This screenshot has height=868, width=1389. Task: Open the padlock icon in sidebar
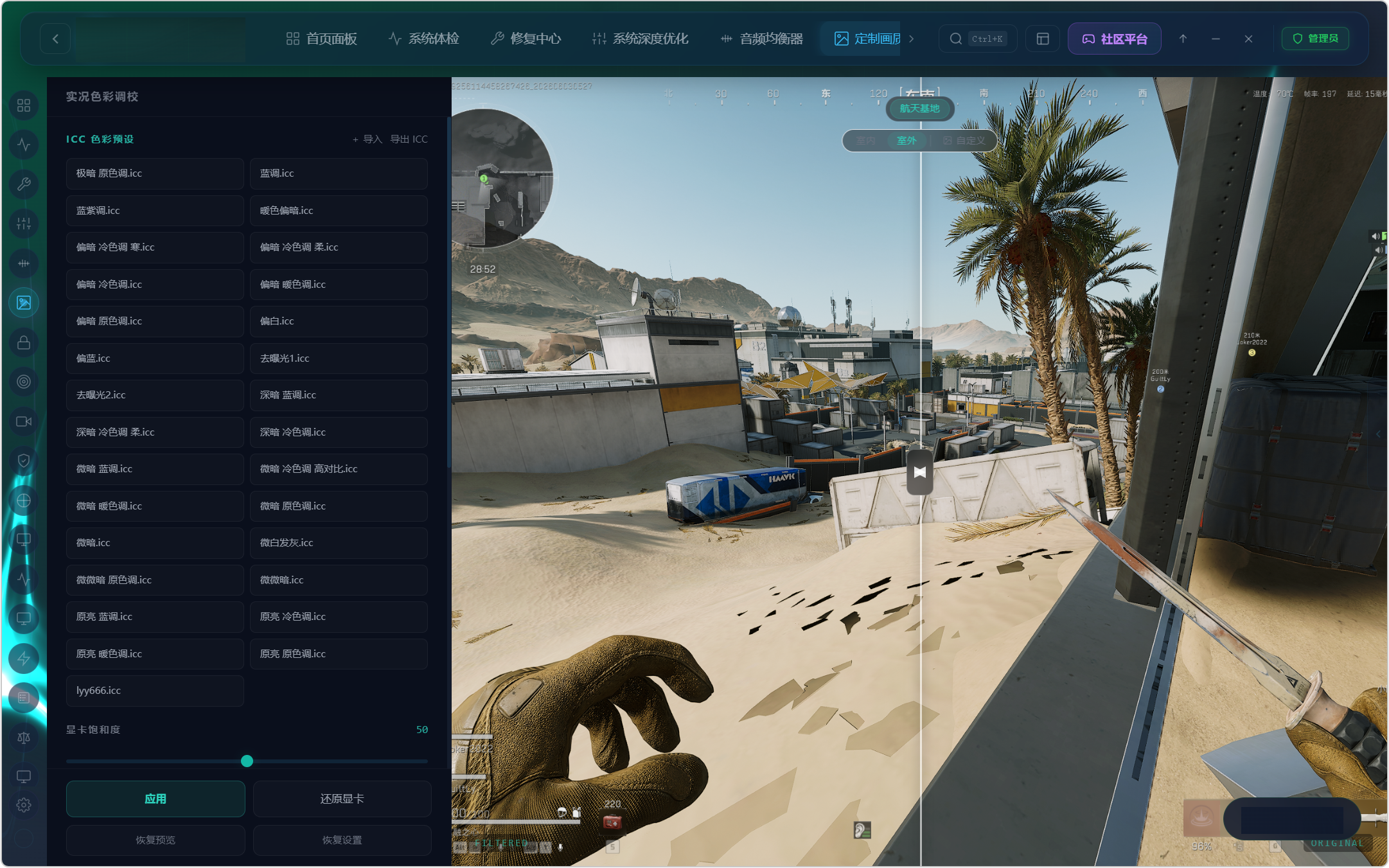point(24,342)
